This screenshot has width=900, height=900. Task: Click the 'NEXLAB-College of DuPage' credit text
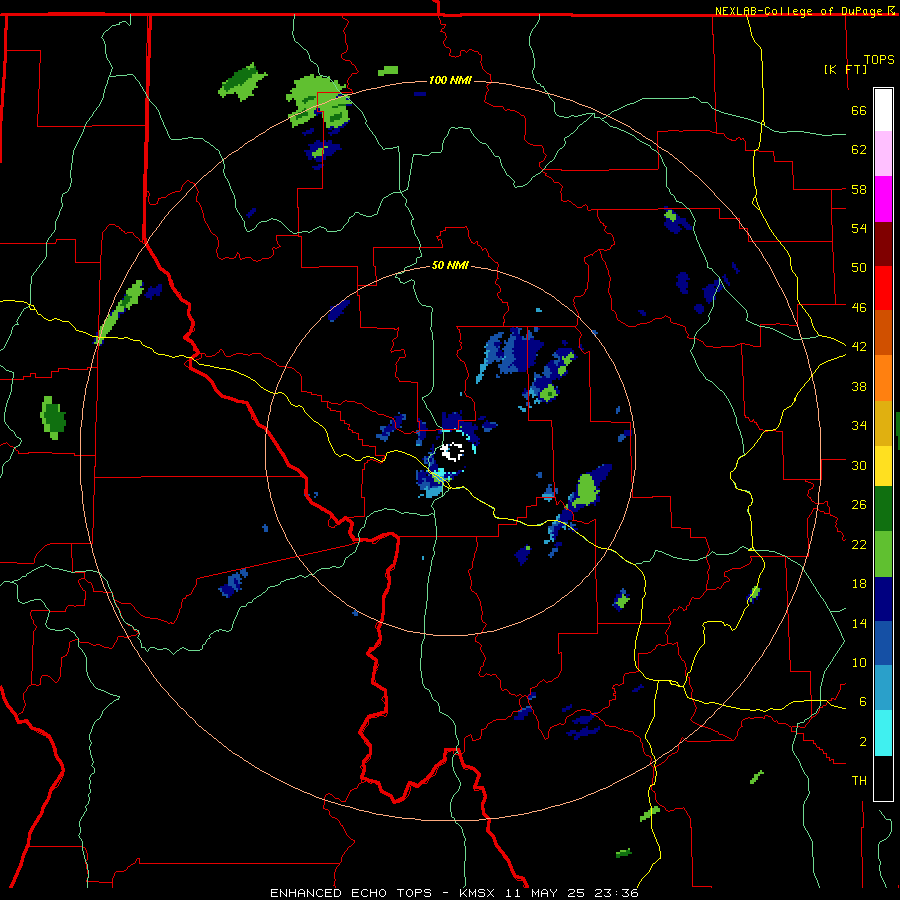tap(798, 11)
